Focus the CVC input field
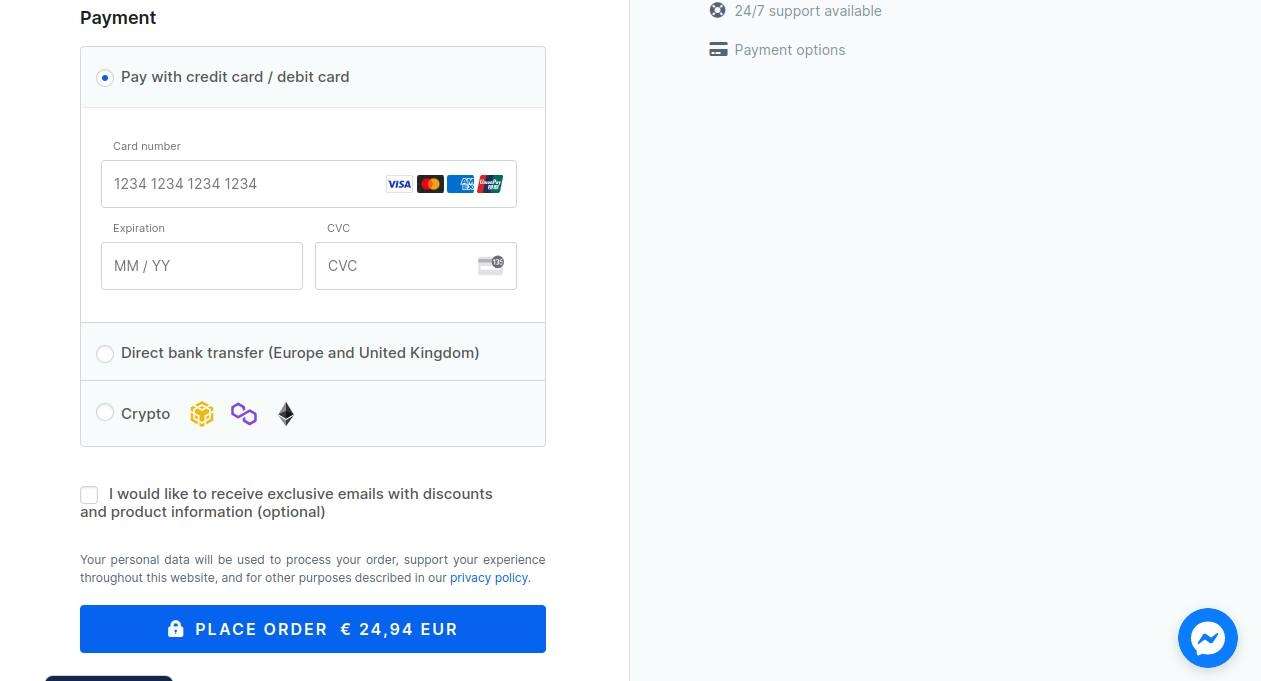 tap(416, 266)
